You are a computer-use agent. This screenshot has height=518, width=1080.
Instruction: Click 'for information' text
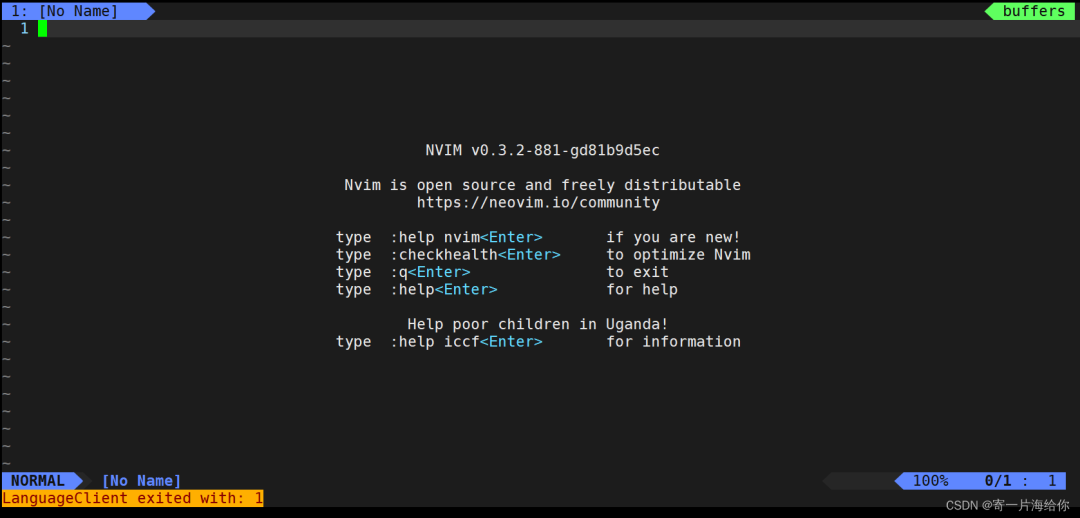point(674,342)
